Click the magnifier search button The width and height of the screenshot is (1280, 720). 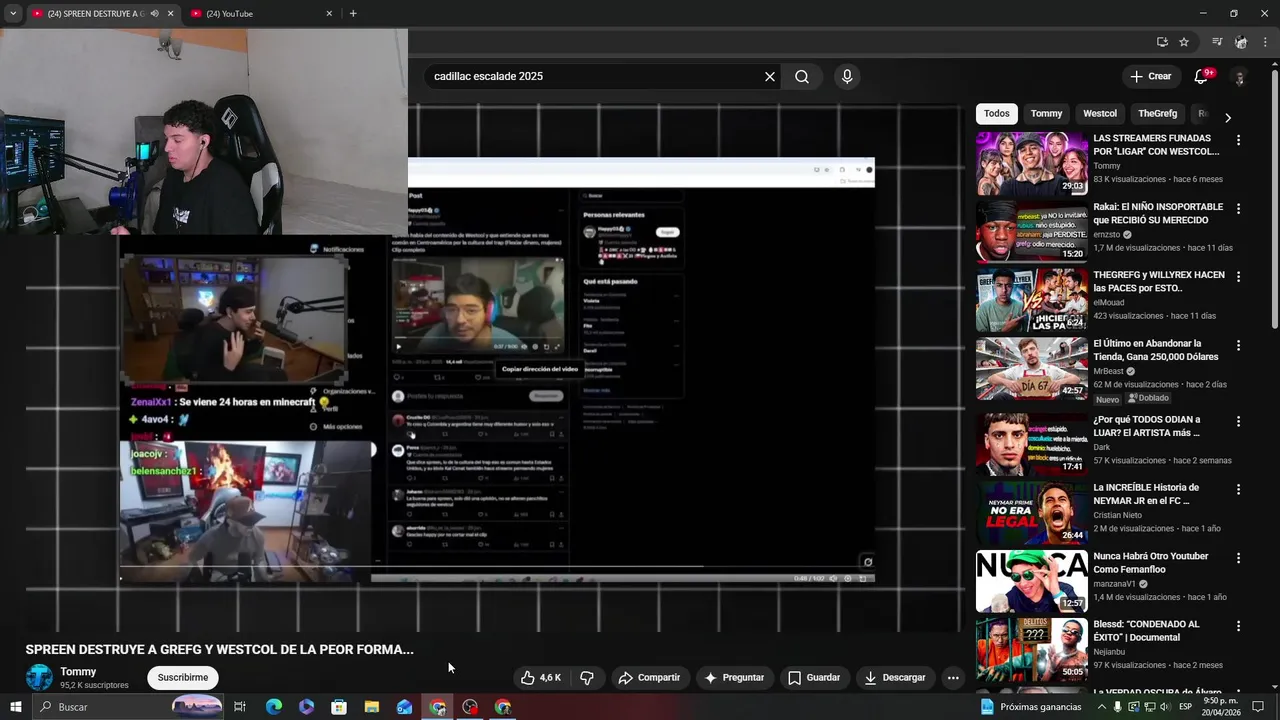pos(802,76)
